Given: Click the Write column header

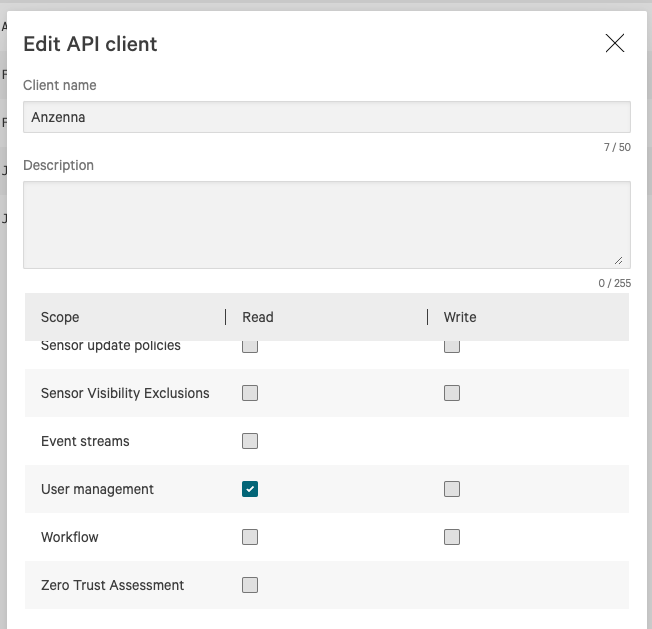Looking at the screenshot, I should click(x=460, y=317).
